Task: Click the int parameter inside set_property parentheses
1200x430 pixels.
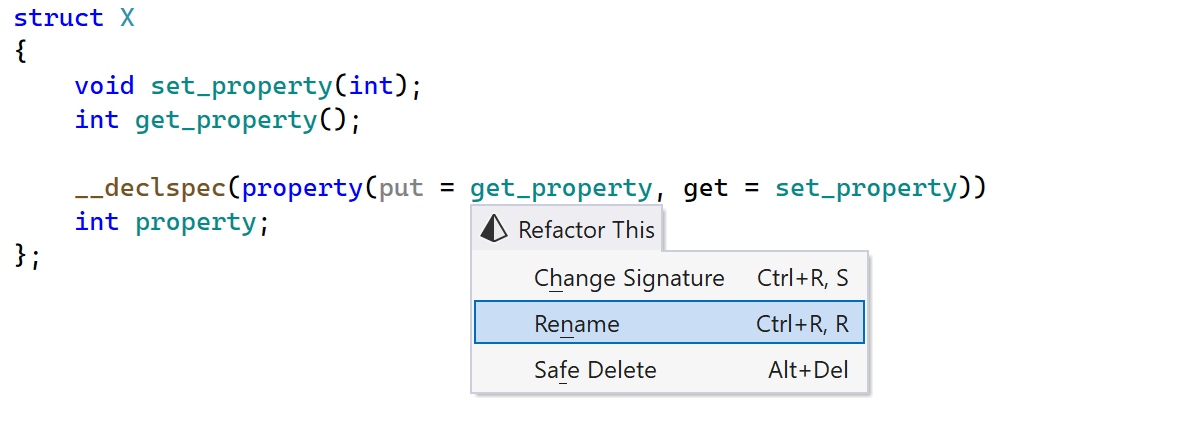Action: tap(371, 86)
